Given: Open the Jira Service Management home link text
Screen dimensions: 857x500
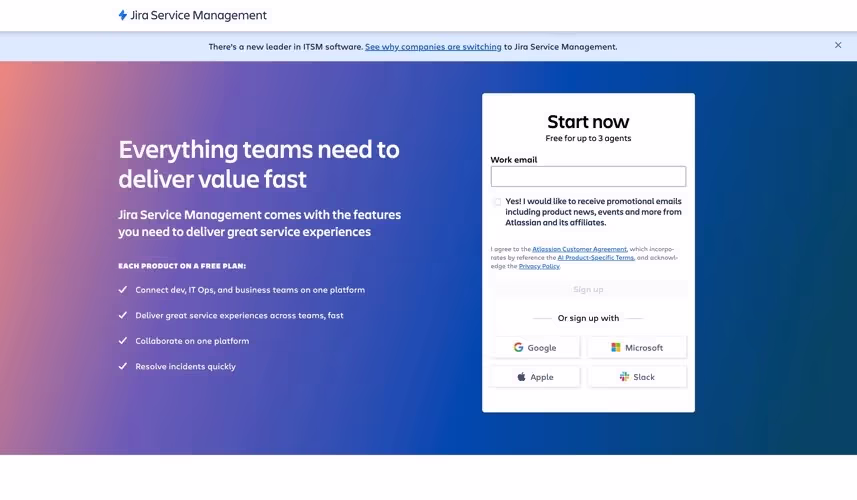Looking at the screenshot, I should (198, 15).
